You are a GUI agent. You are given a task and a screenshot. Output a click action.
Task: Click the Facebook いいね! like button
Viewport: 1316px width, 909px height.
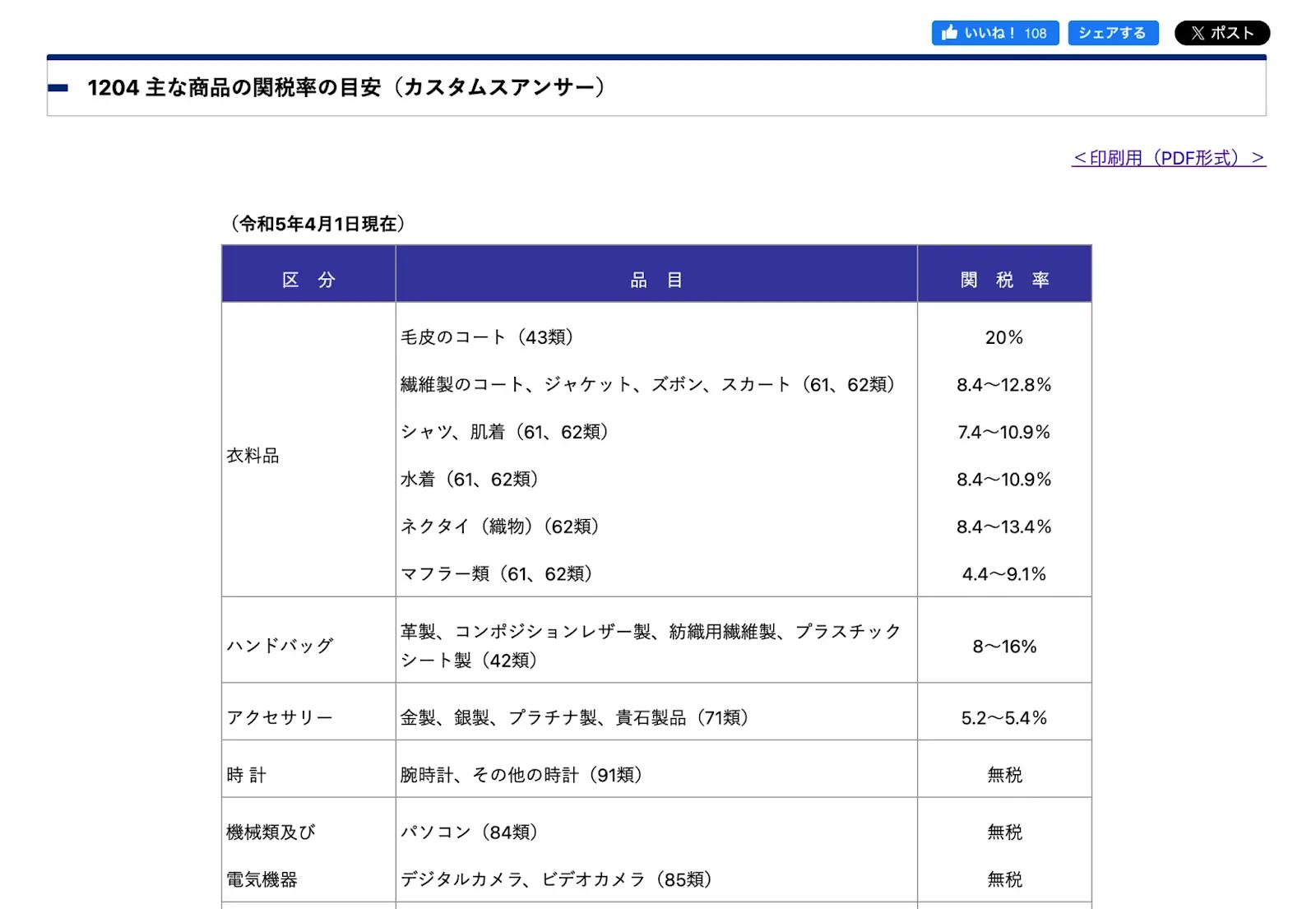point(994,33)
